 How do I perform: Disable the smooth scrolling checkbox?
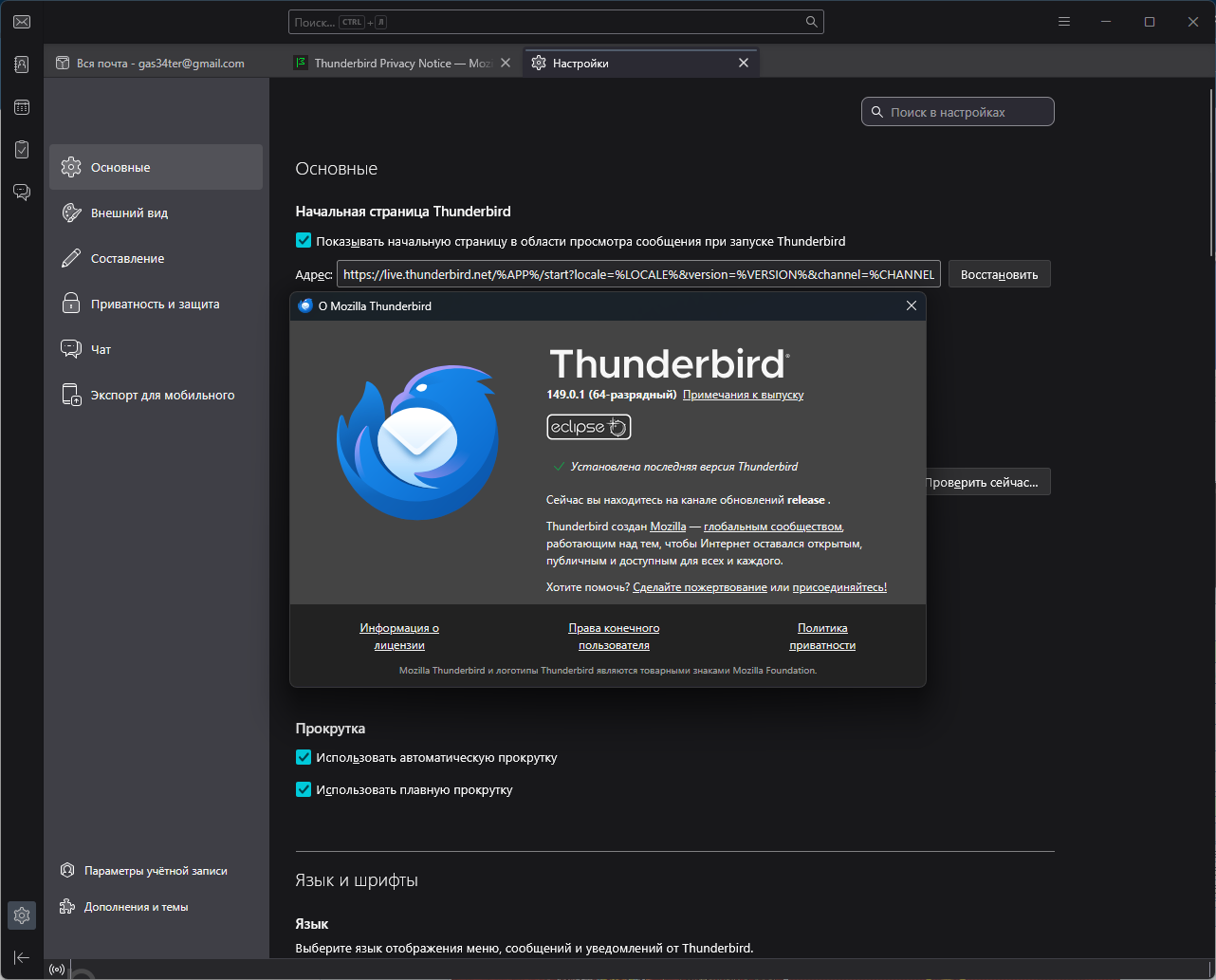[304, 789]
